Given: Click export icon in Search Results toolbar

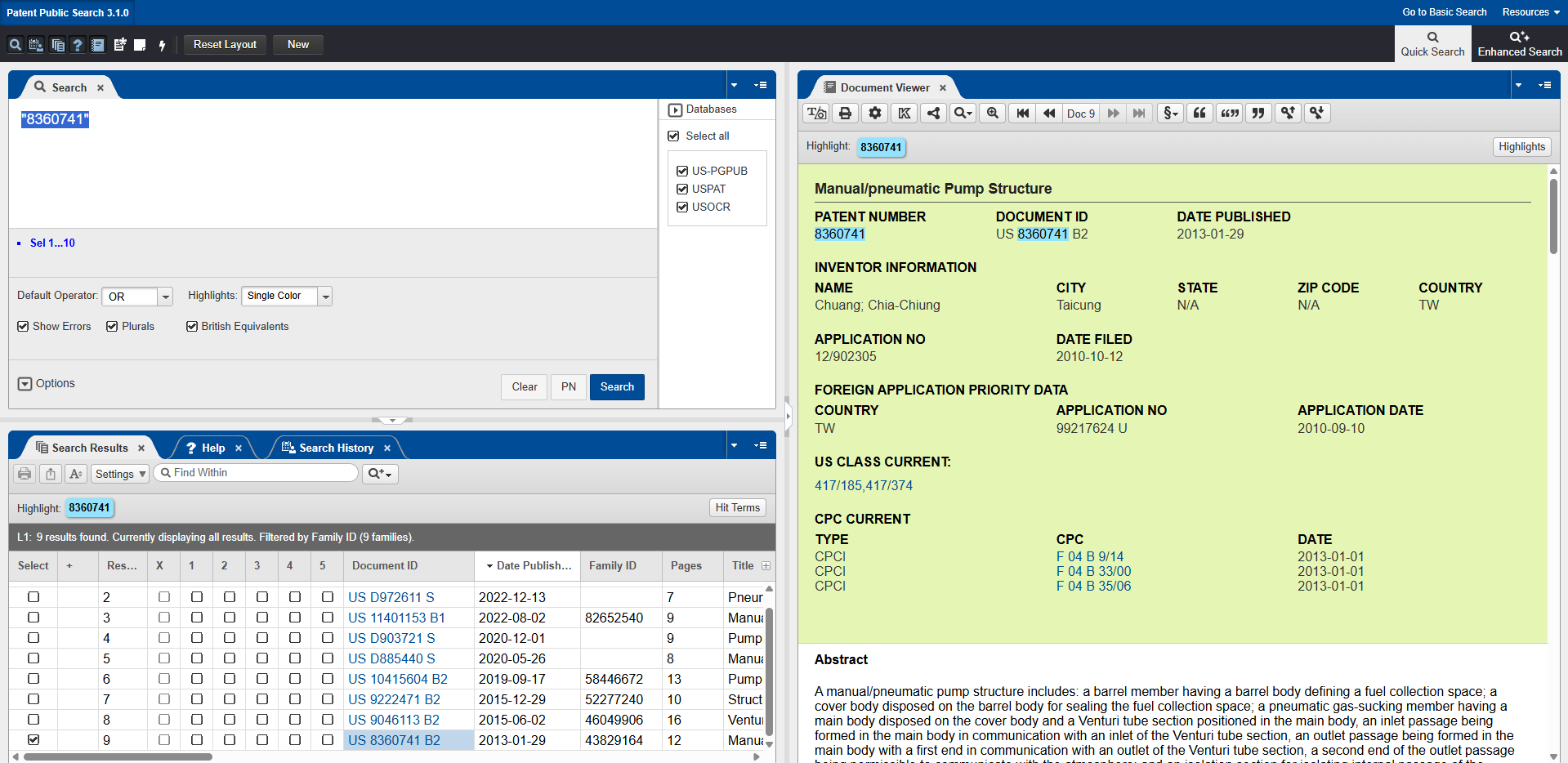Looking at the screenshot, I should pyautogui.click(x=51, y=474).
